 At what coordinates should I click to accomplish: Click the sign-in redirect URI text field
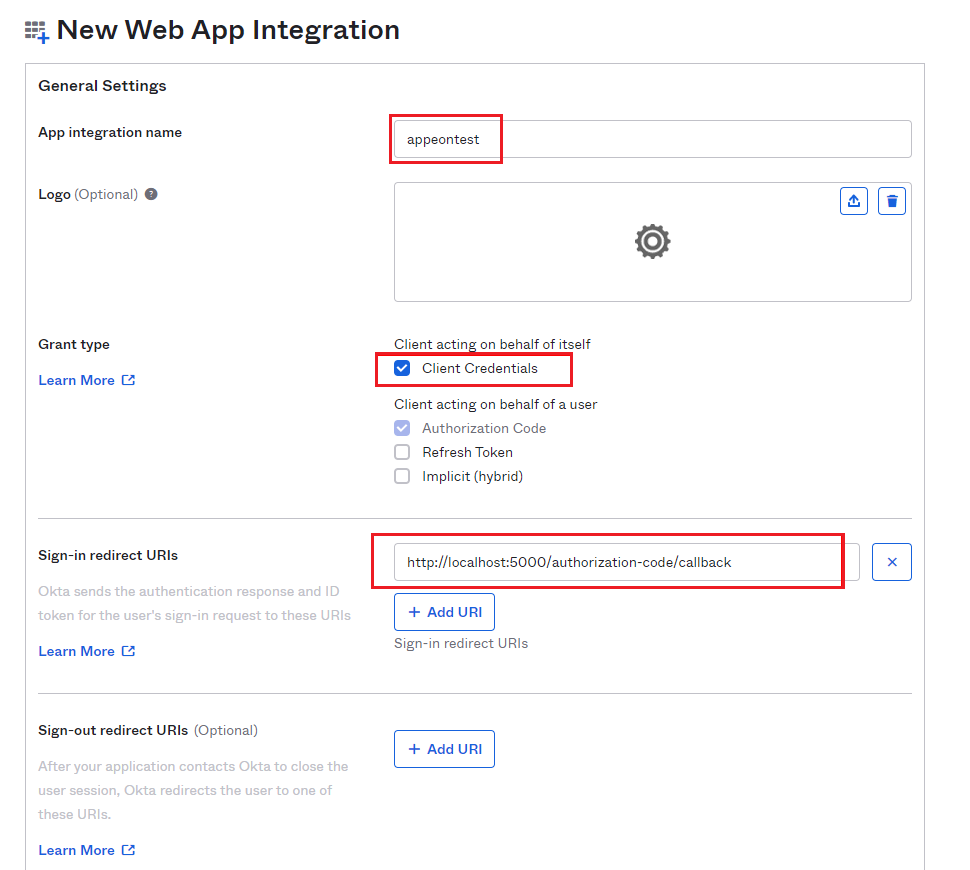625,562
